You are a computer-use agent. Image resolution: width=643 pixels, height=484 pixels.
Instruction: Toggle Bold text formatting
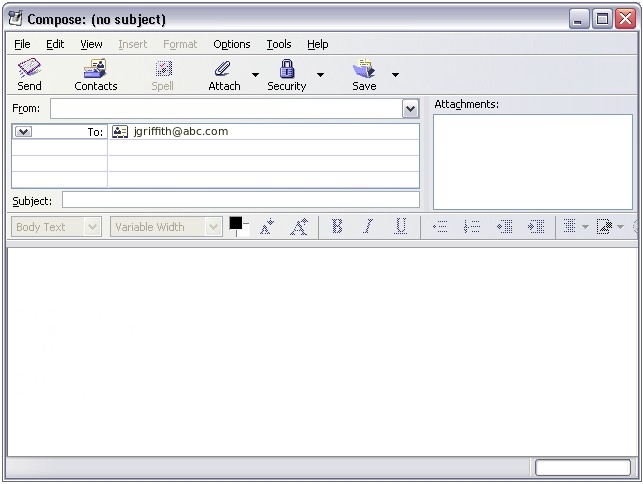[x=337, y=227]
